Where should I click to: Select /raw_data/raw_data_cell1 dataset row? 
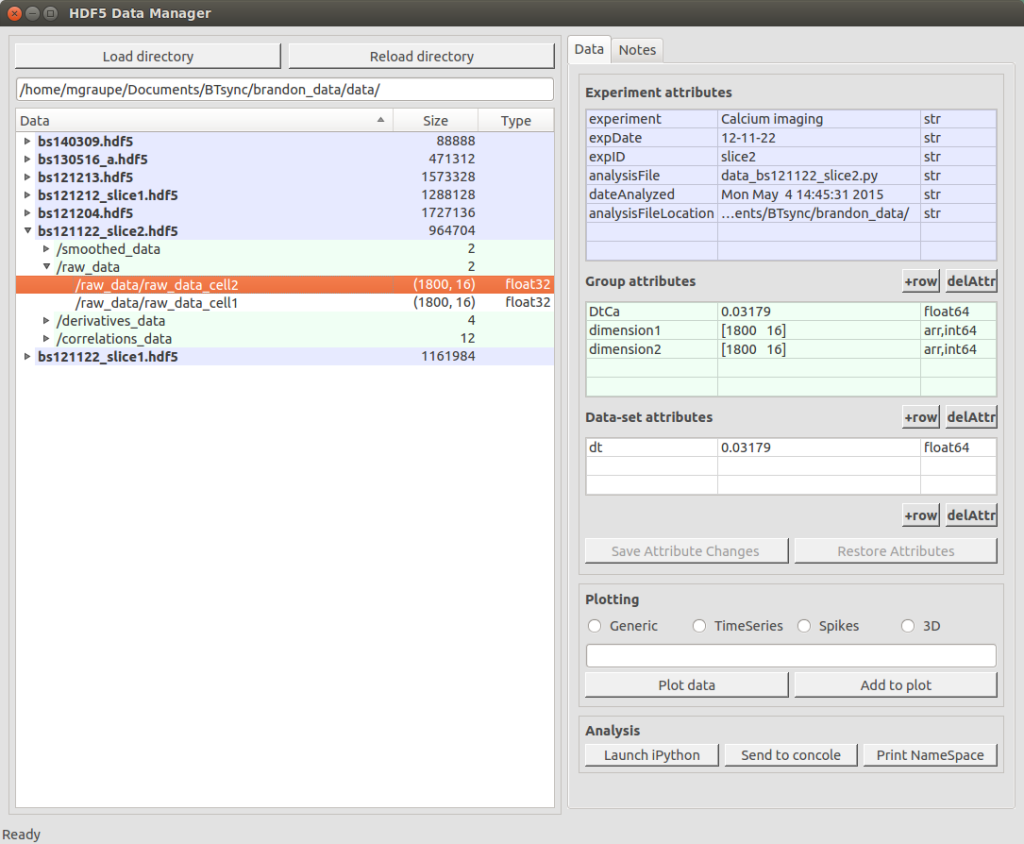(x=285, y=302)
